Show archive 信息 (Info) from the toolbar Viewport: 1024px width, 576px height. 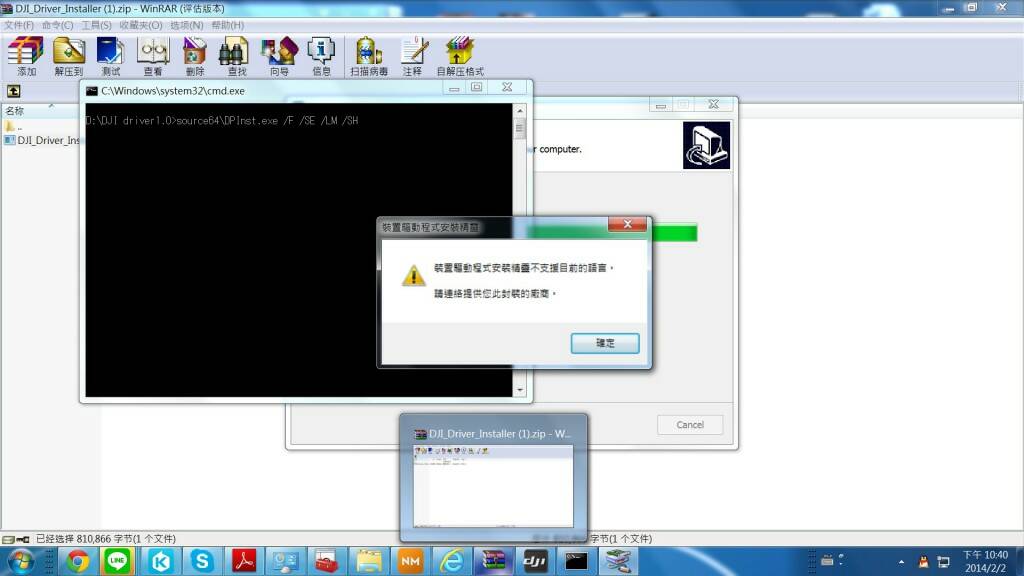click(x=321, y=56)
